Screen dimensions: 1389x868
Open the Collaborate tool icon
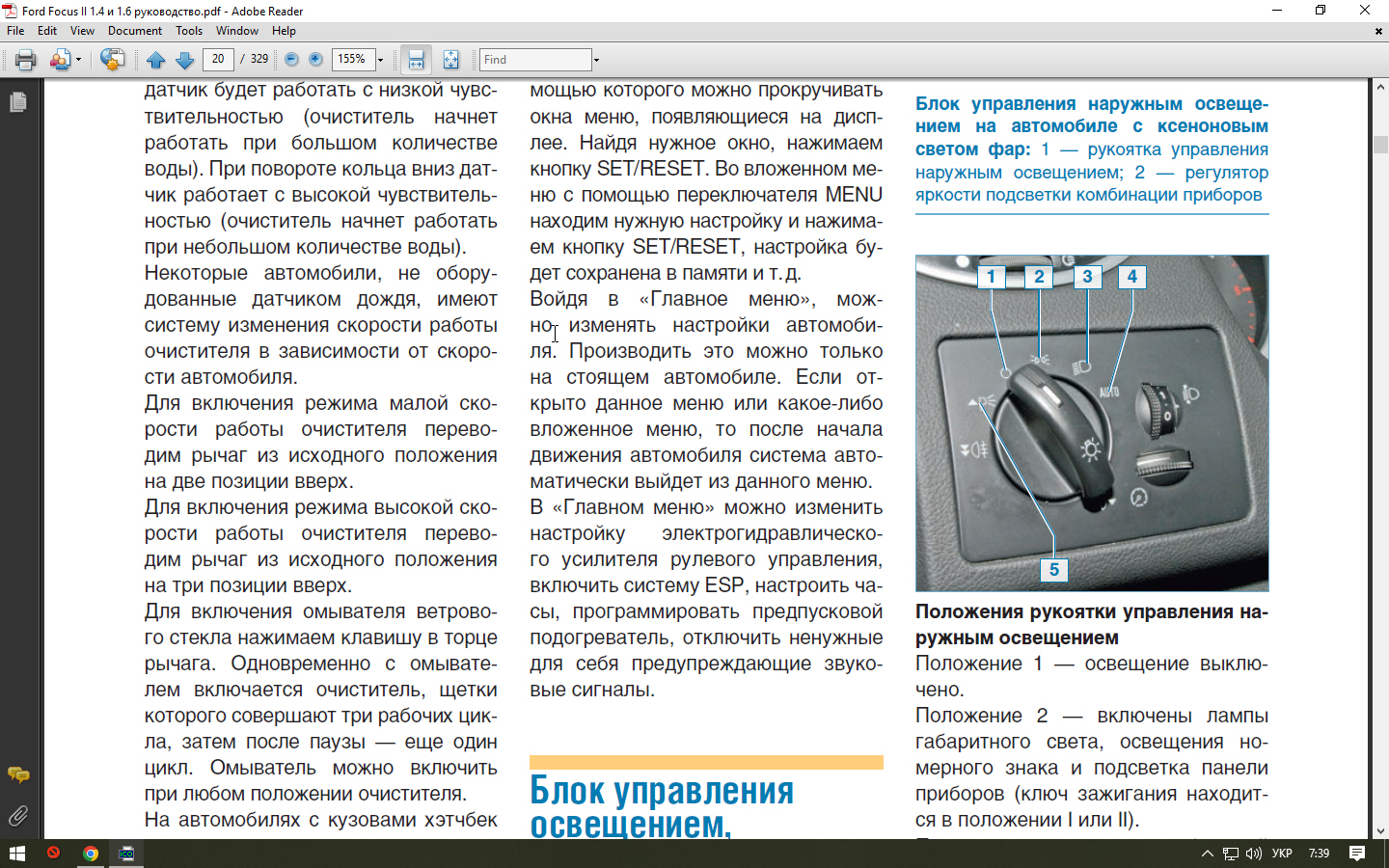[x=60, y=60]
